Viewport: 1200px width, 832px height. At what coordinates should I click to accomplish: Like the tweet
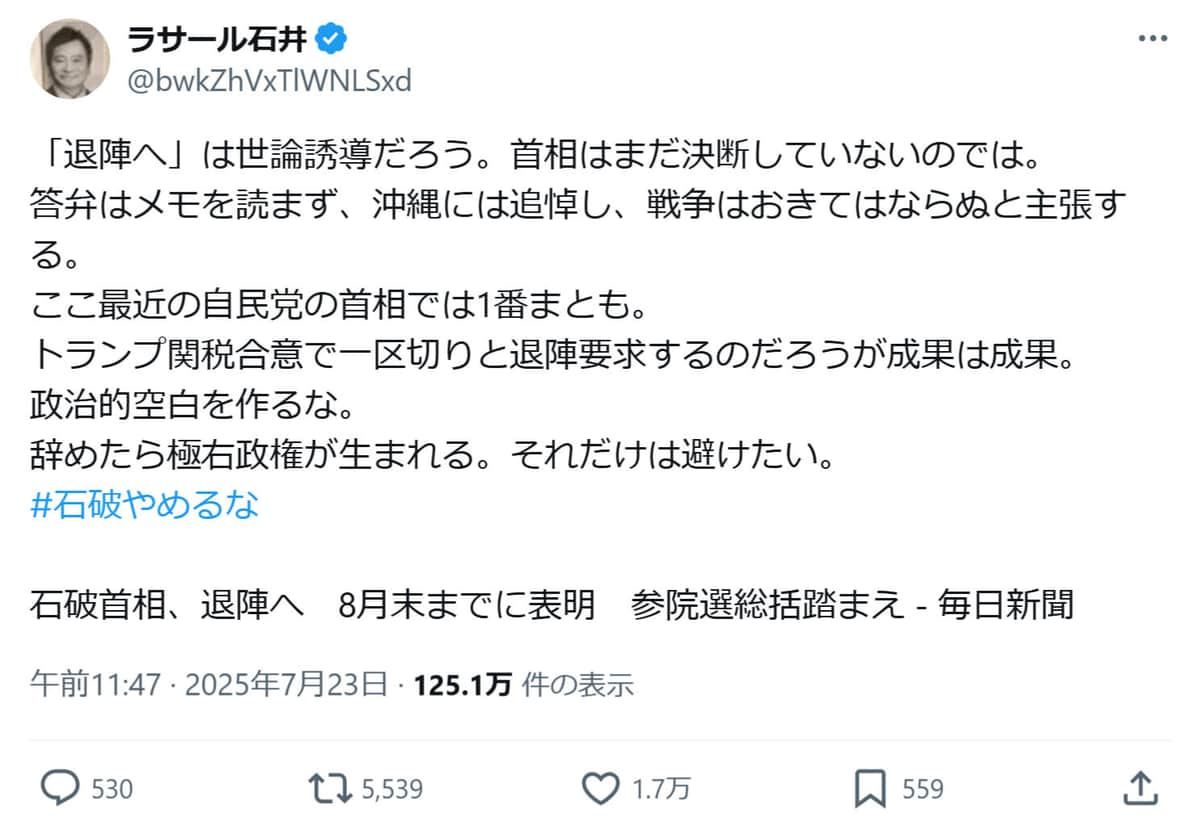pyautogui.click(x=603, y=789)
